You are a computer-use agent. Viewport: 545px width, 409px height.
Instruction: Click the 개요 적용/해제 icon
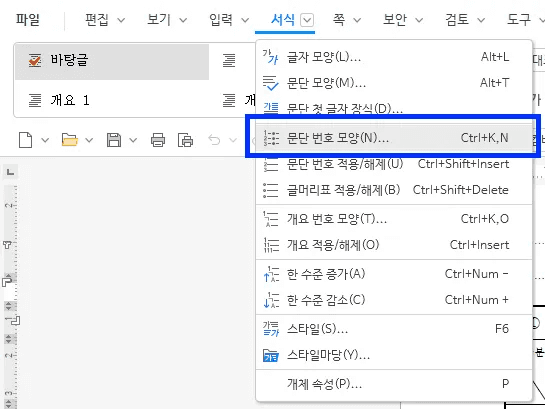[x=271, y=245]
